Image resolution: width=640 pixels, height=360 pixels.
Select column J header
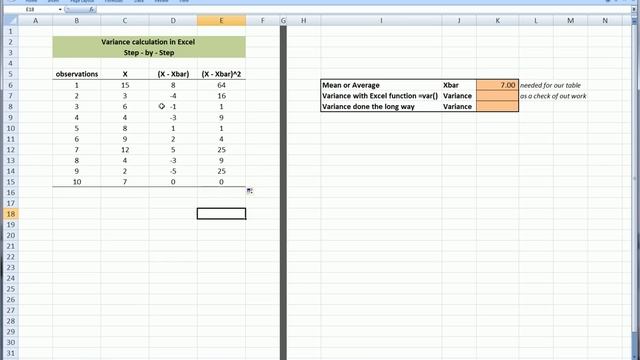tap(459, 20)
